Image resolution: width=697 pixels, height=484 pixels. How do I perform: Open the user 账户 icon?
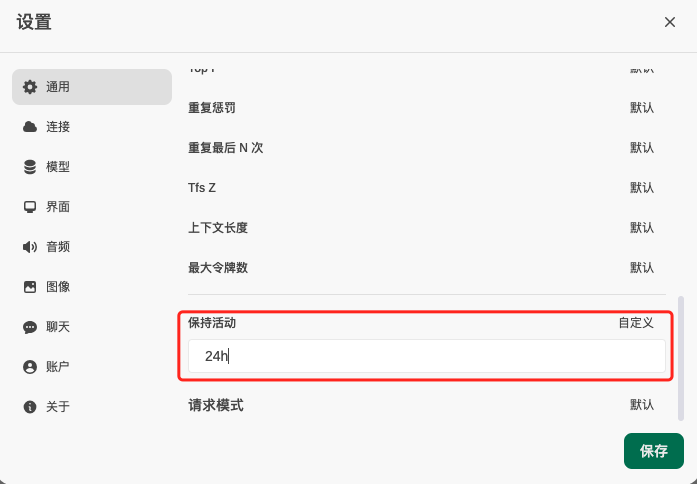point(30,367)
